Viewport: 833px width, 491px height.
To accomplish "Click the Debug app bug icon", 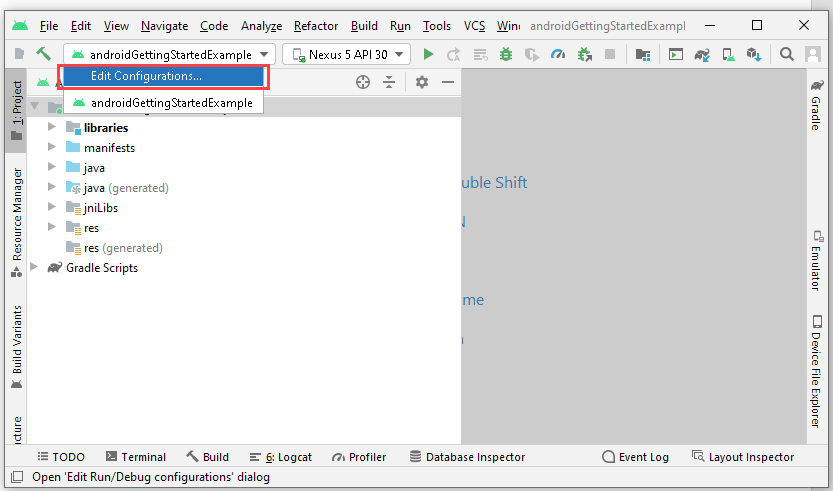I will click(506, 54).
